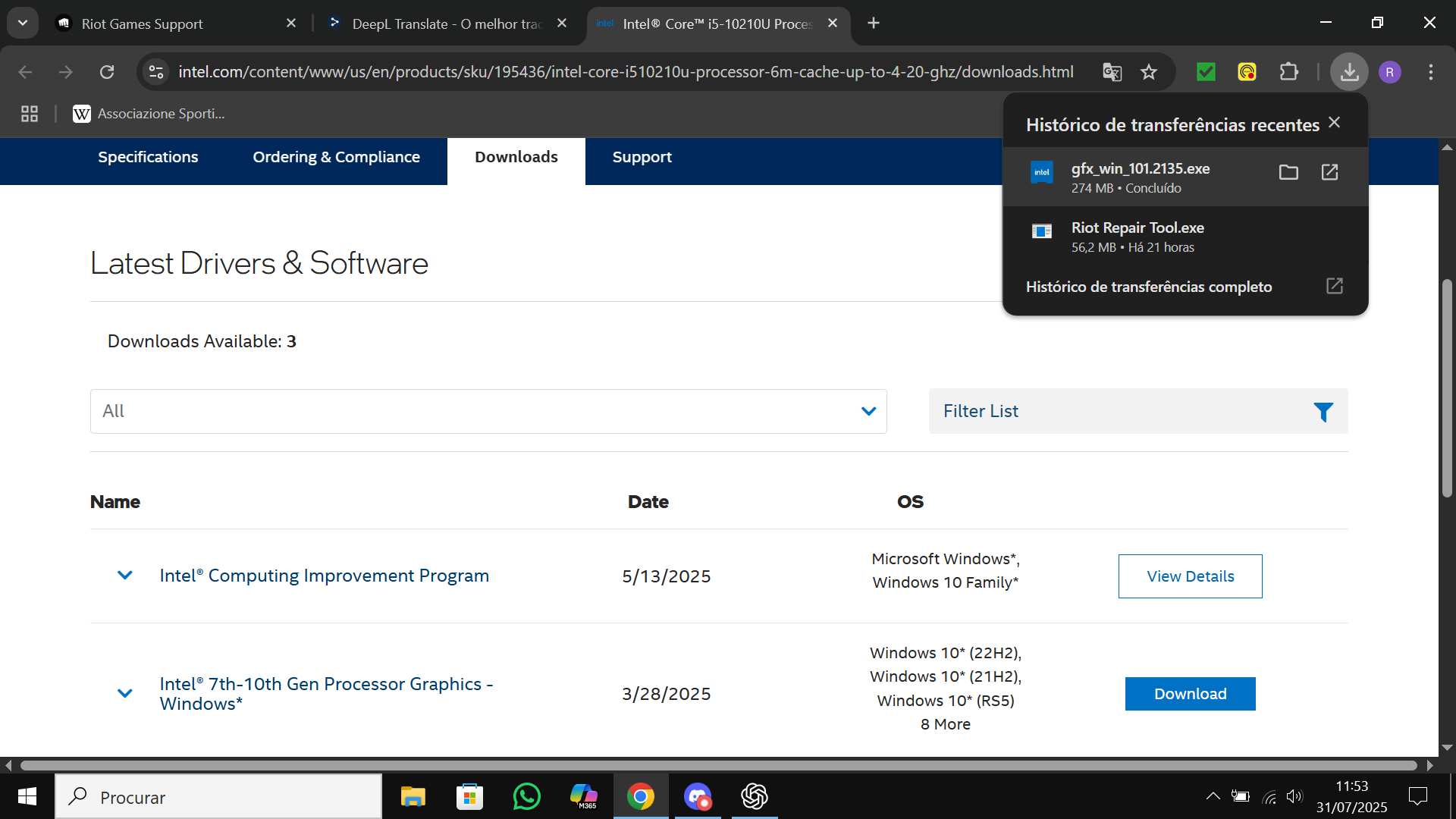This screenshot has width=1456, height=819.
Task: Expand the Intel Computing Improvement Program row
Action: pos(125,576)
